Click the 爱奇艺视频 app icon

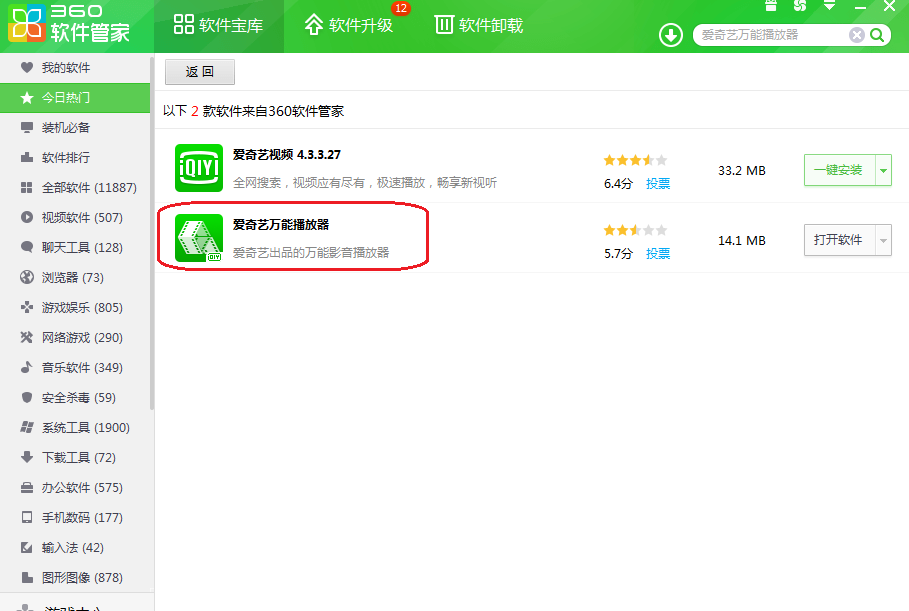pyautogui.click(x=199, y=168)
